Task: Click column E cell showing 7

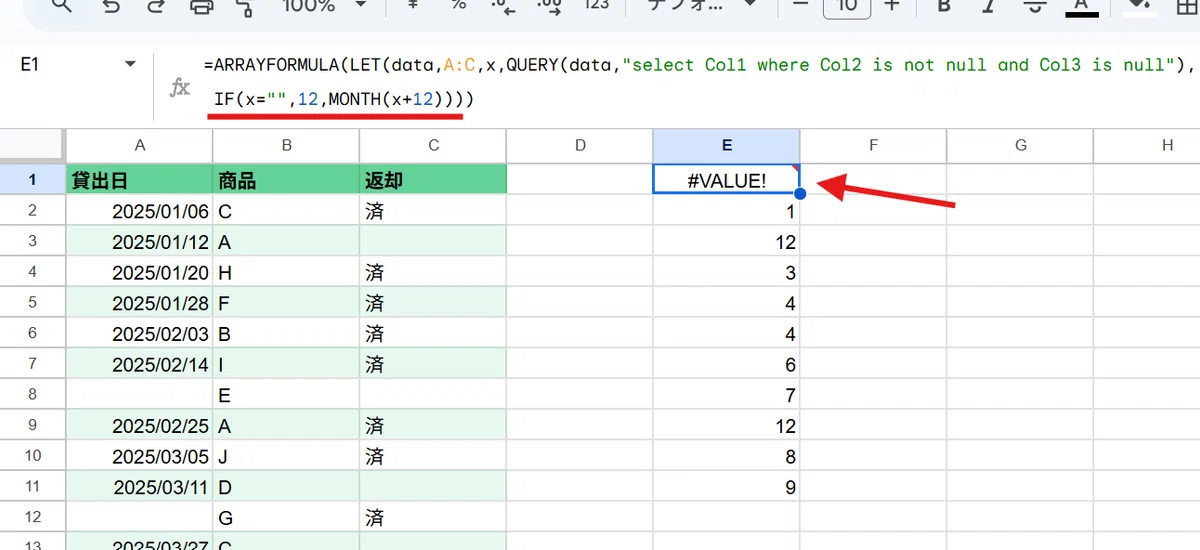Action: click(x=726, y=395)
